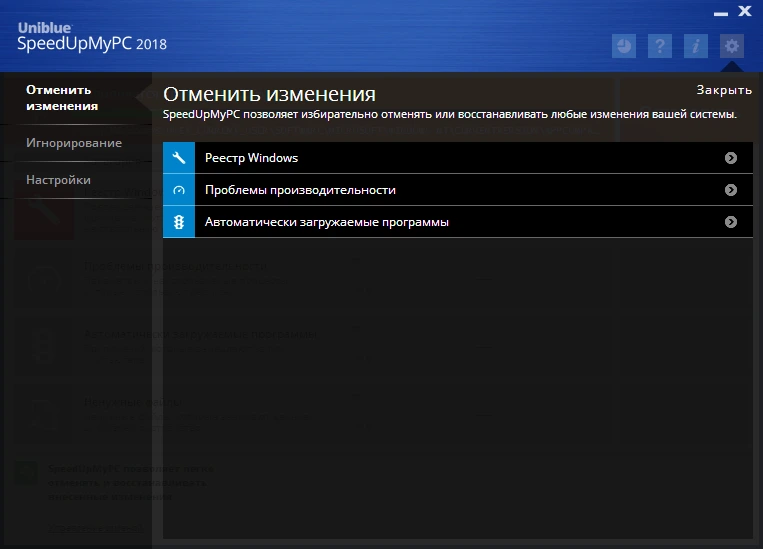The image size is (763, 549).
Task: Minimize the SpeedUpMyPC window
Action: (x=721, y=14)
